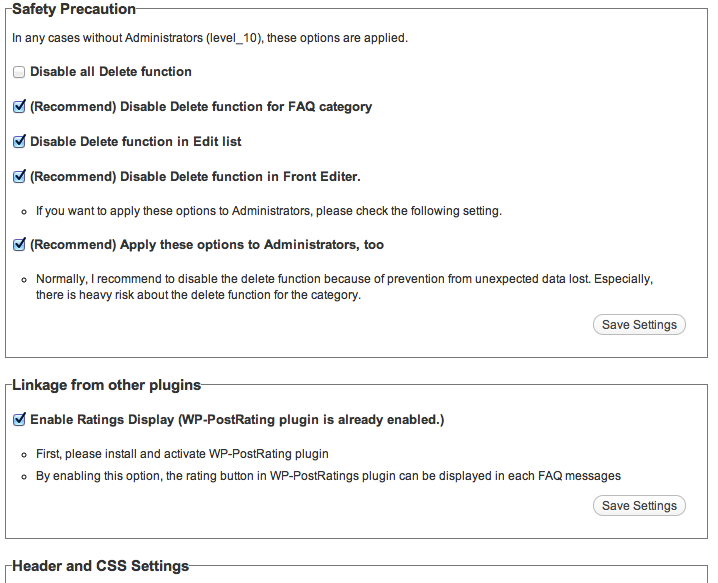
Task: Uncheck 'Disable Delete function for FAQ category' checkbox
Action: click(19, 107)
